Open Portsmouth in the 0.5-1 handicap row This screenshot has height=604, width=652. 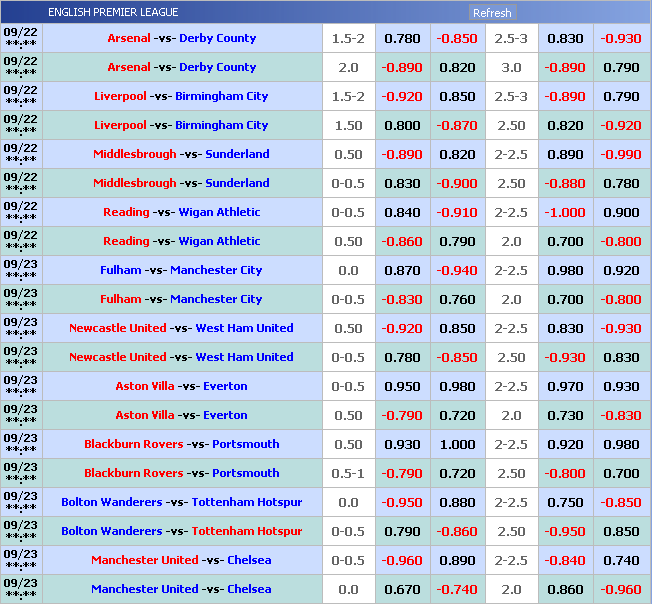point(246,473)
